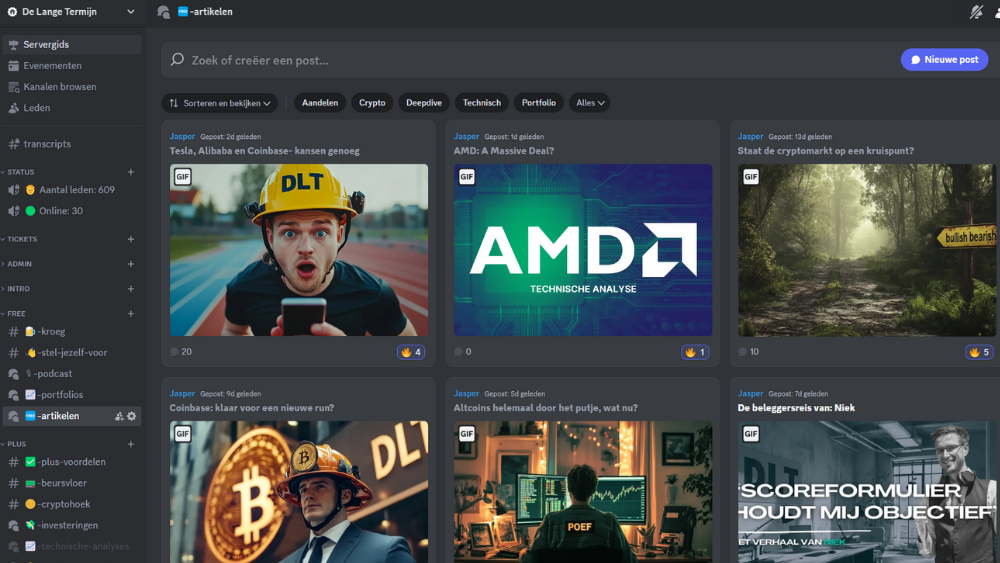Click comment count 20 on Tesla post
The height and width of the screenshot is (563, 1000).
click(181, 352)
